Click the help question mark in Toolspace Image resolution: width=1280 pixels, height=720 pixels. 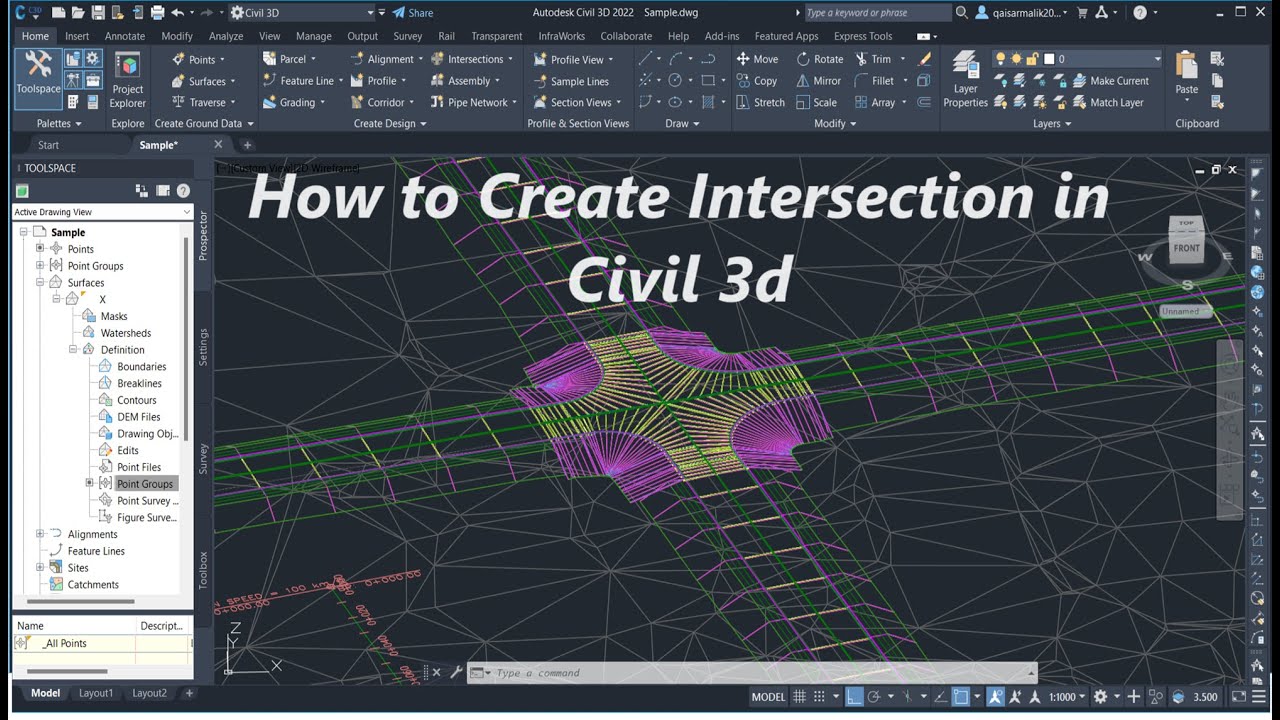click(183, 190)
